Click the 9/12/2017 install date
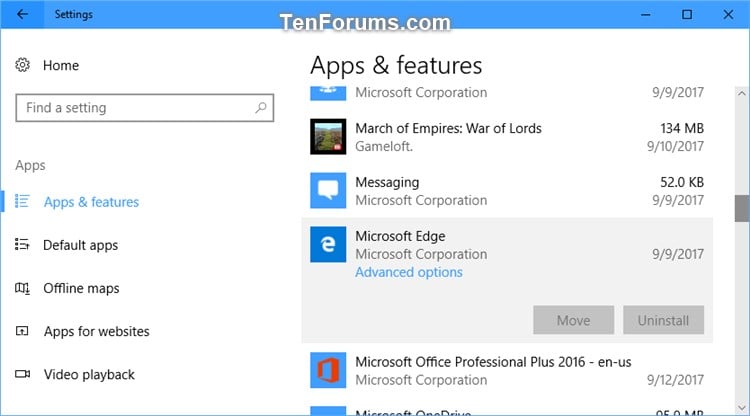Image resolution: width=750 pixels, height=416 pixels. click(x=675, y=380)
